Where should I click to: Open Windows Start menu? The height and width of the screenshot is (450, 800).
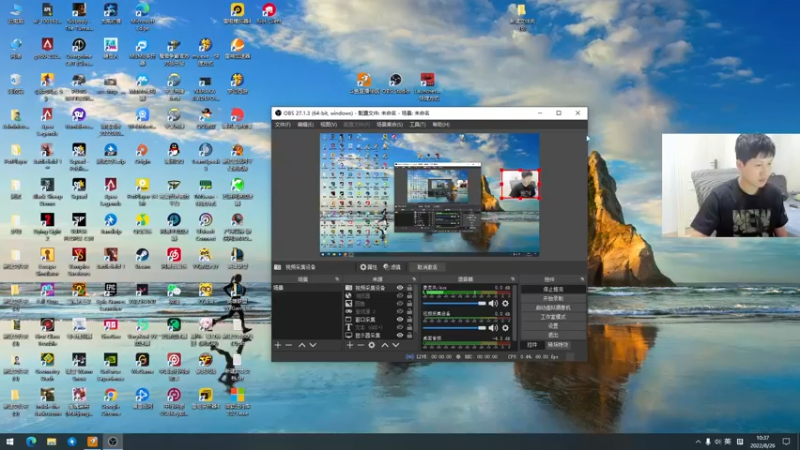click(10, 441)
